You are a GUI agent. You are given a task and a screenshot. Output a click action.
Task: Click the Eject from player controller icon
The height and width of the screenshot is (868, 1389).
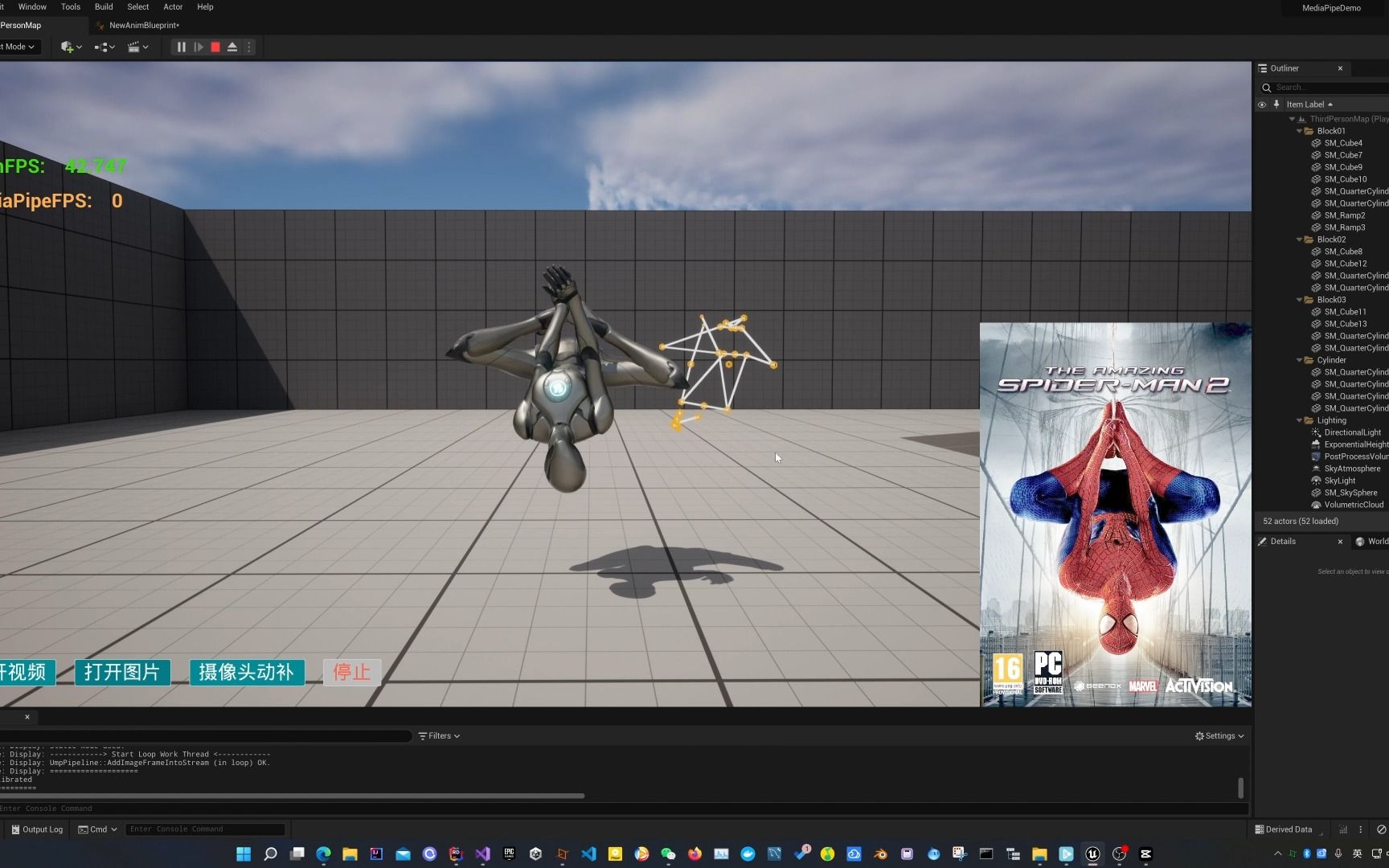pyautogui.click(x=232, y=47)
